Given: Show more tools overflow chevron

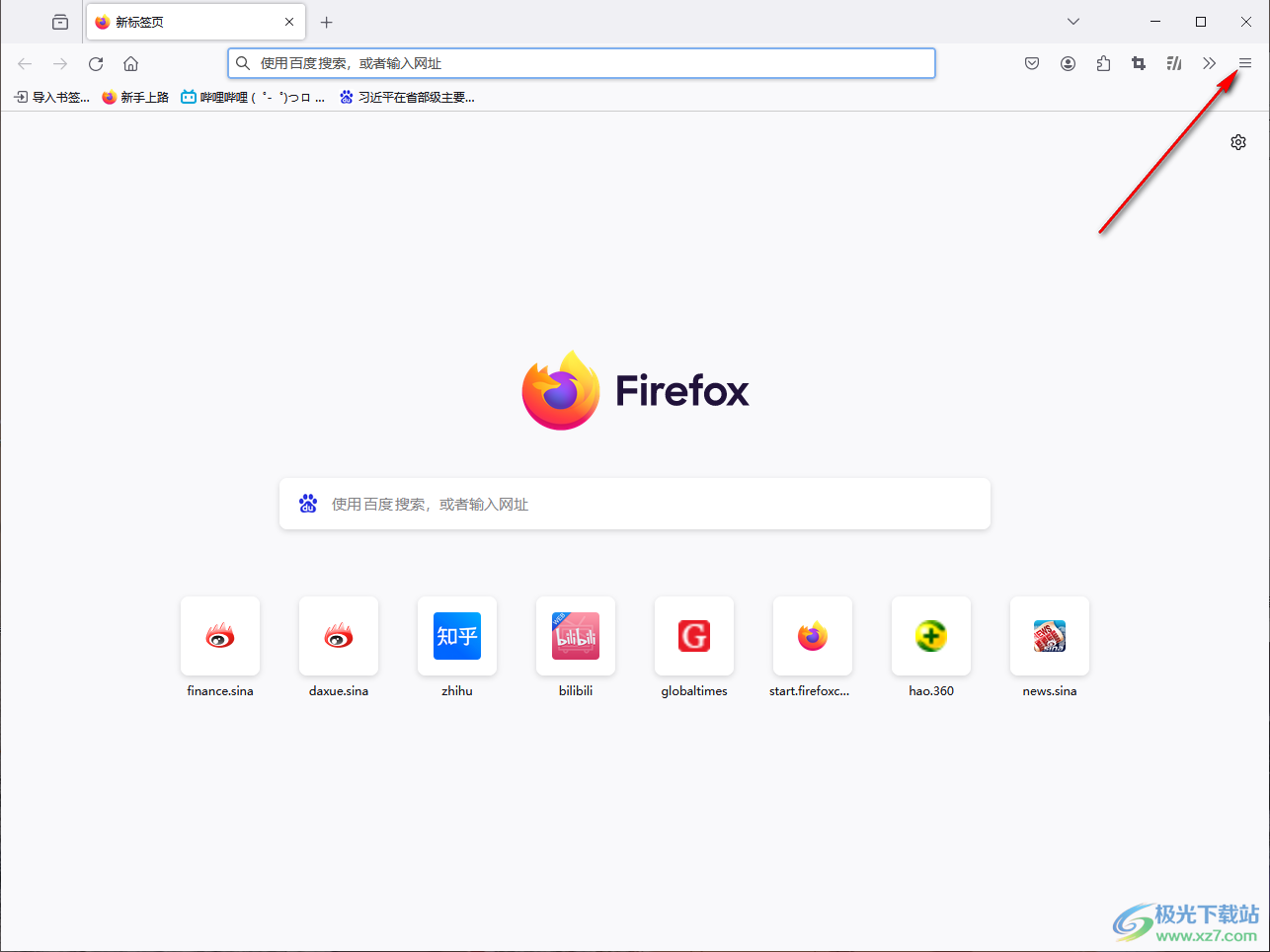Looking at the screenshot, I should point(1209,63).
